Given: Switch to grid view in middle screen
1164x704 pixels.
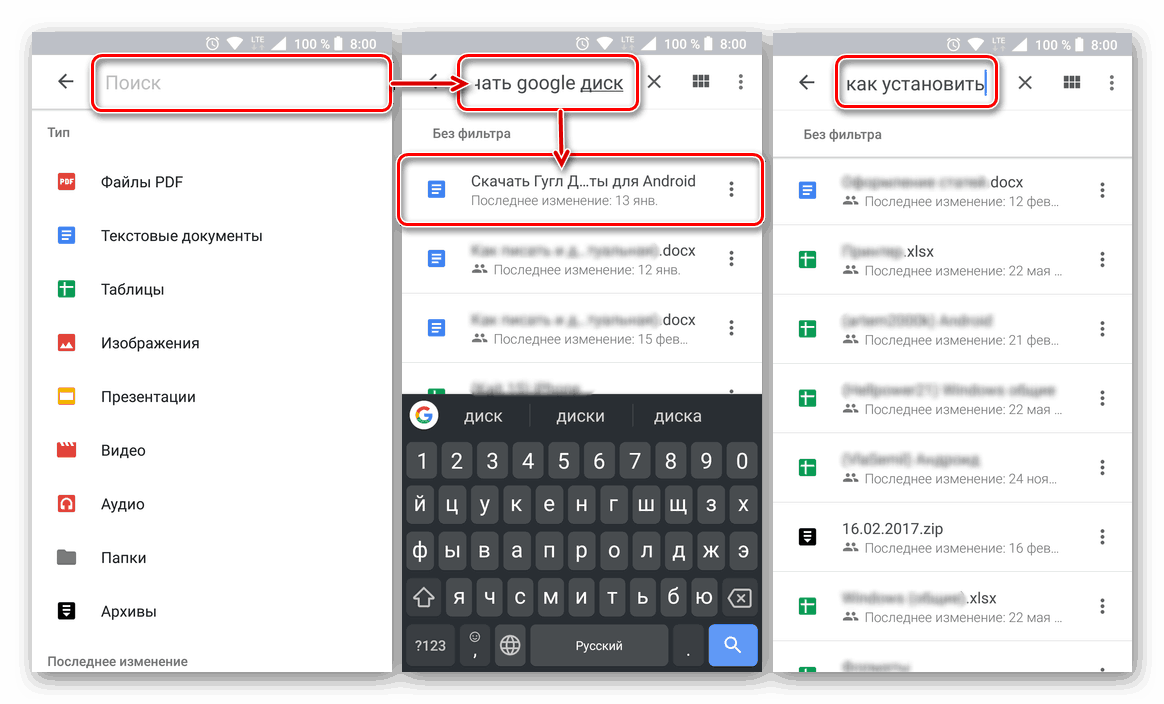Looking at the screenshot, I should coord(700,82).
